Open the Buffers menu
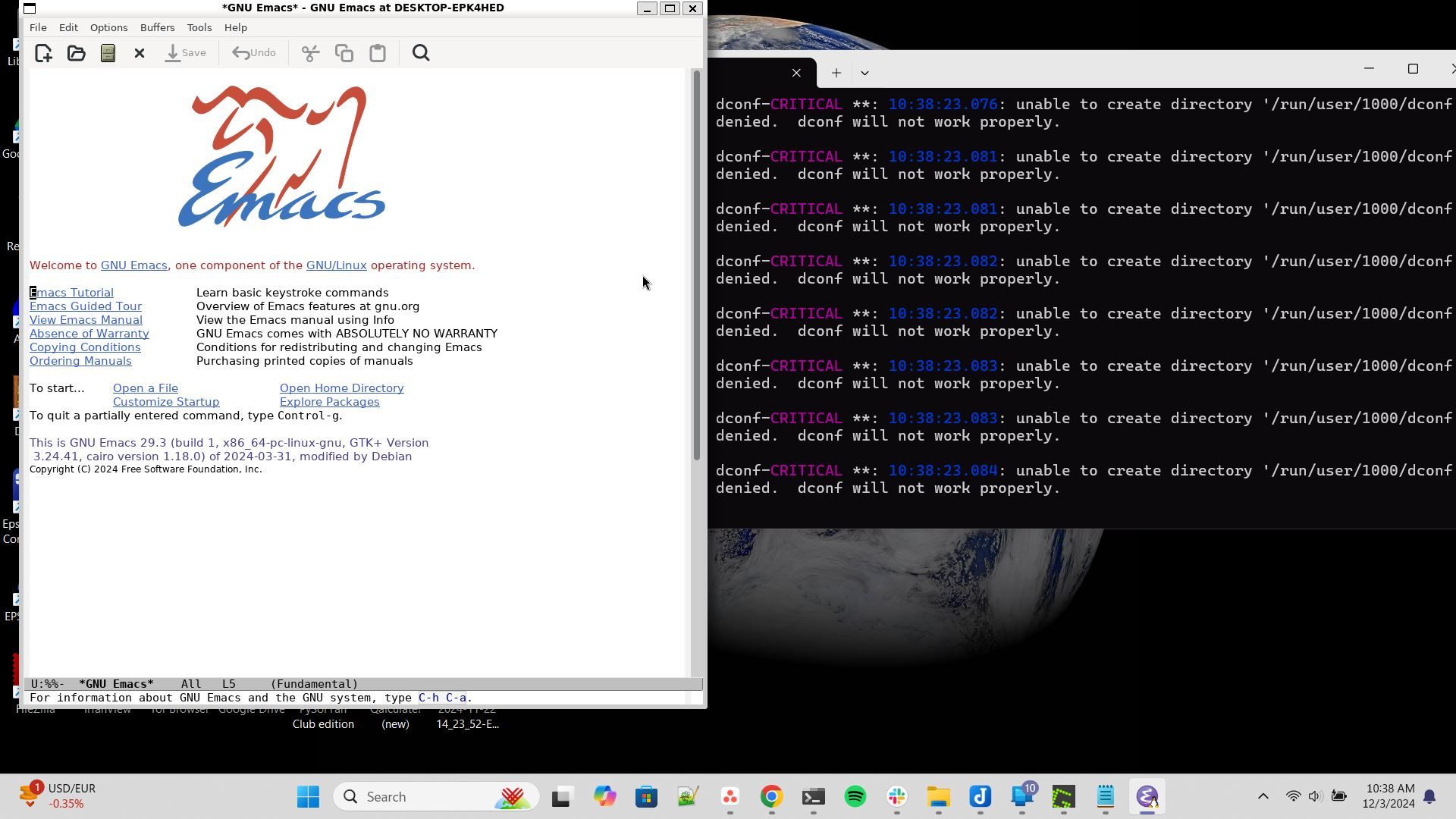 [157, 27]
